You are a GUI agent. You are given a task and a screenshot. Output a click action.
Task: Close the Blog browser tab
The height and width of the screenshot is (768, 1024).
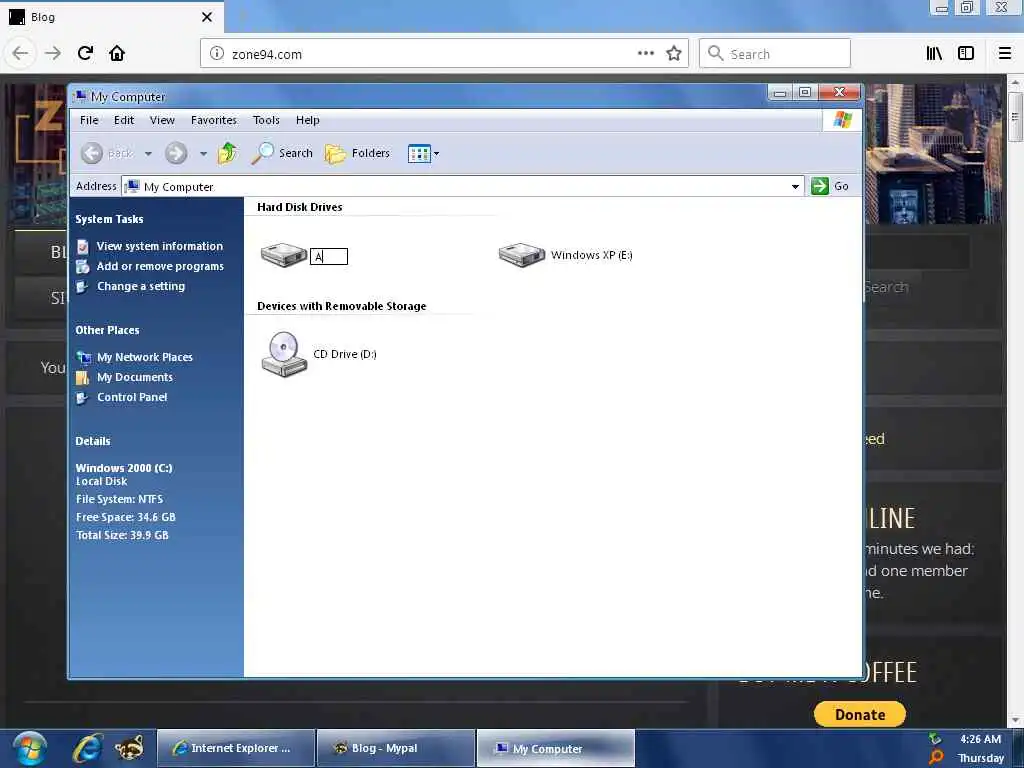[x=207, y=17]
